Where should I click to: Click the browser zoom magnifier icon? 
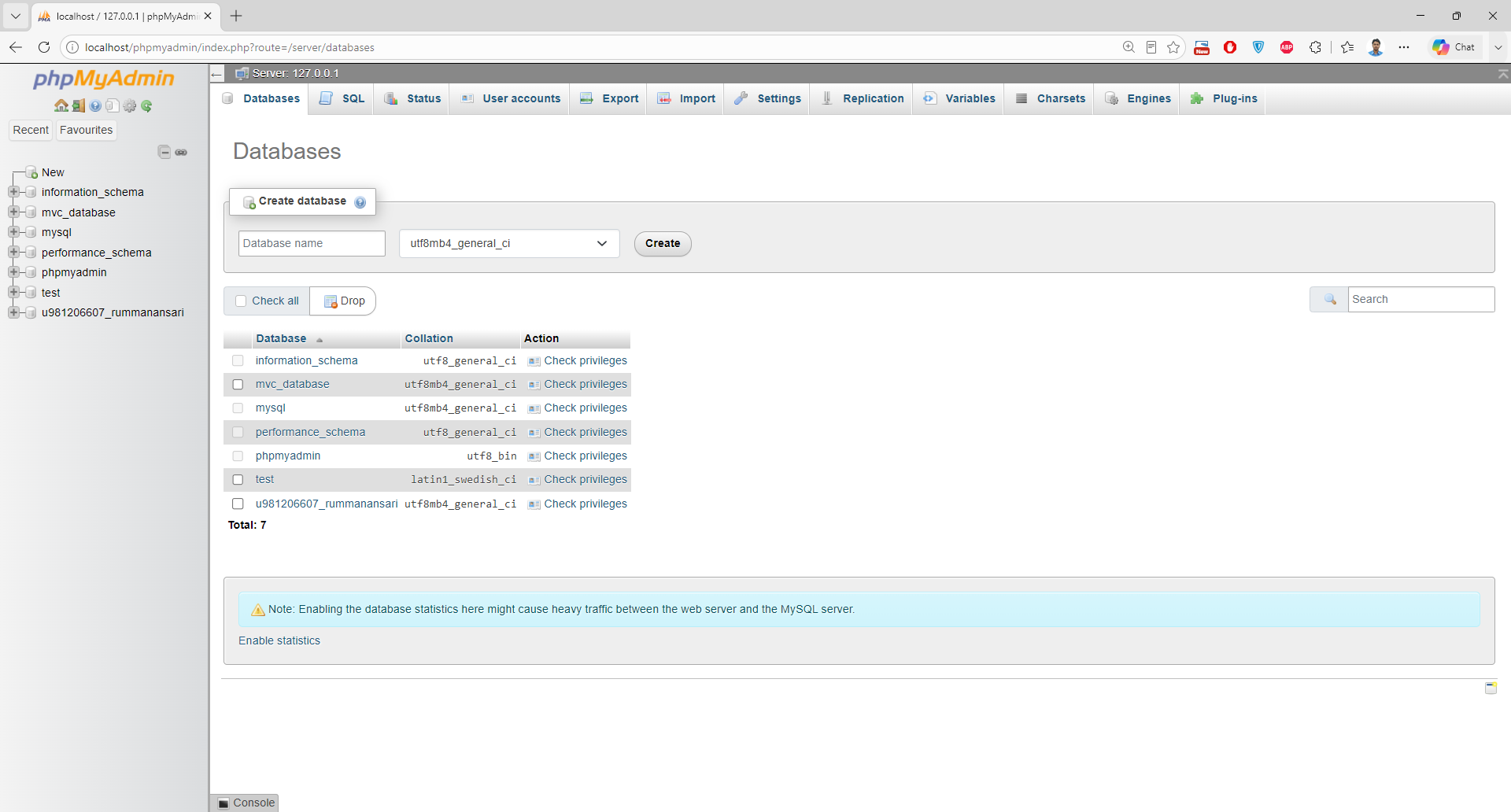1129,47
